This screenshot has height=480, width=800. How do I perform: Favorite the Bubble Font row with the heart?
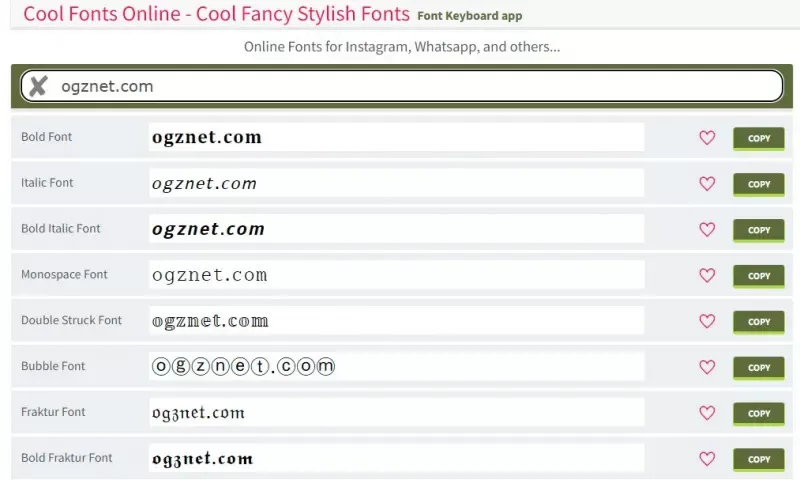707,367
